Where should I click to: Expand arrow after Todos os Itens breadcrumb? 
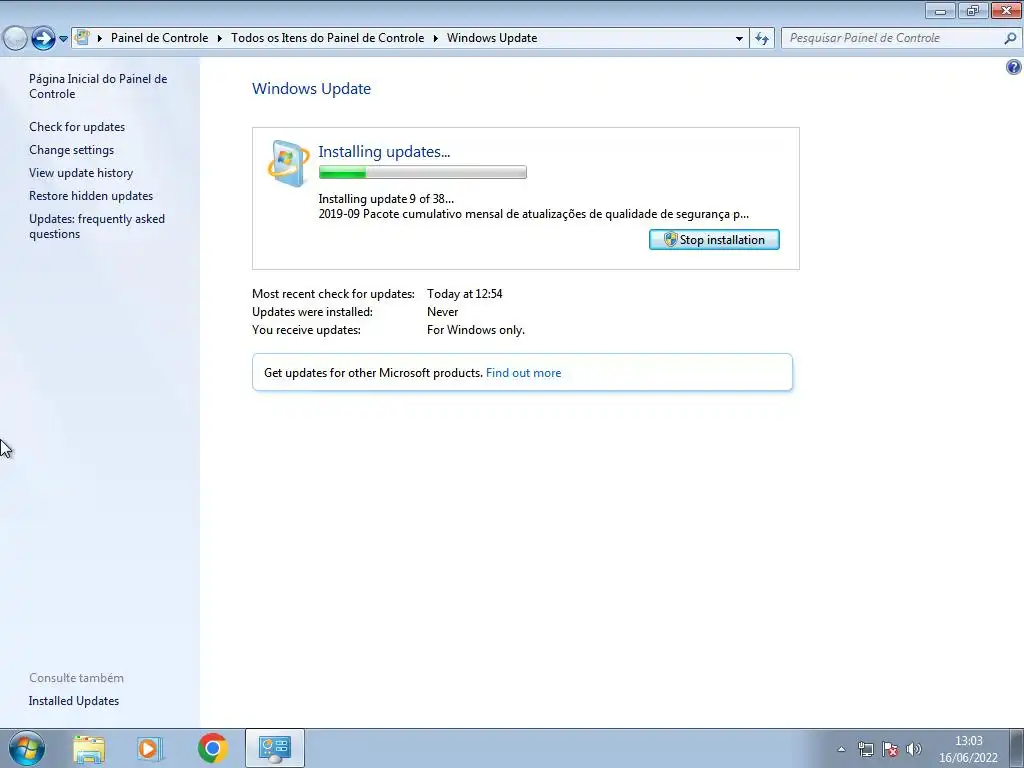[x=436, y=38]
